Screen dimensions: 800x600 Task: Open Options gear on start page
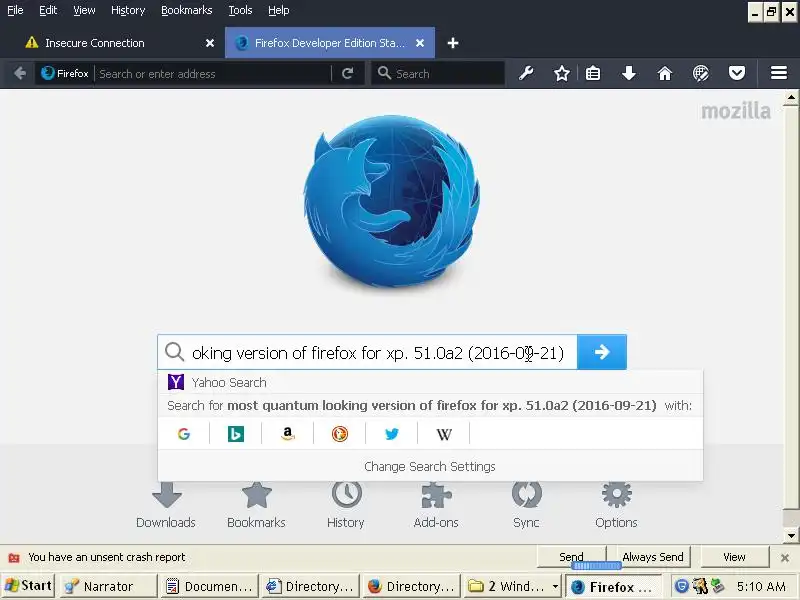[x=616, y=506]
